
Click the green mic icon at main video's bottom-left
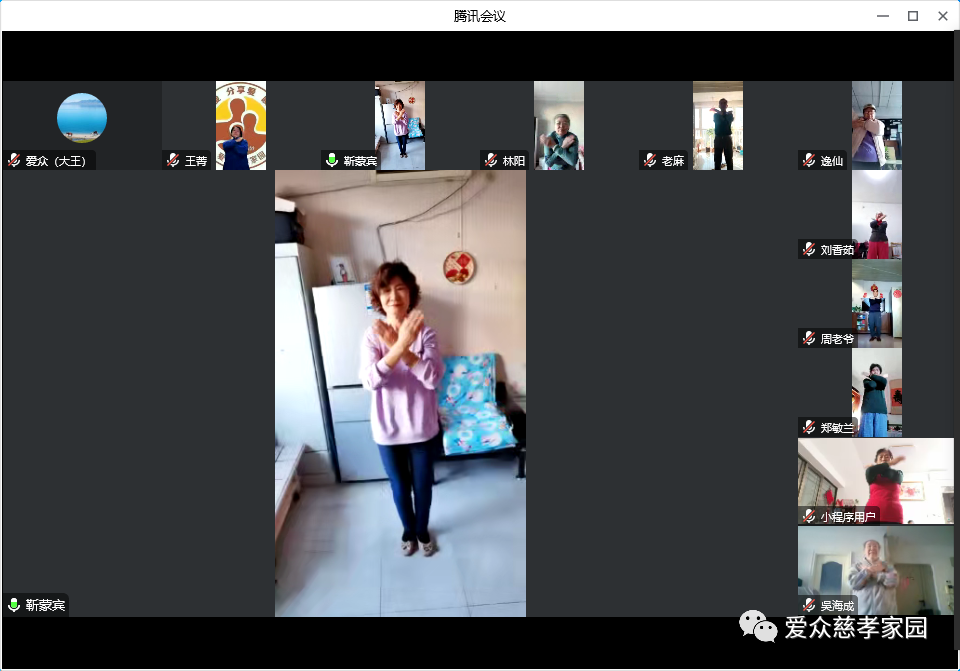click(14, 605)
